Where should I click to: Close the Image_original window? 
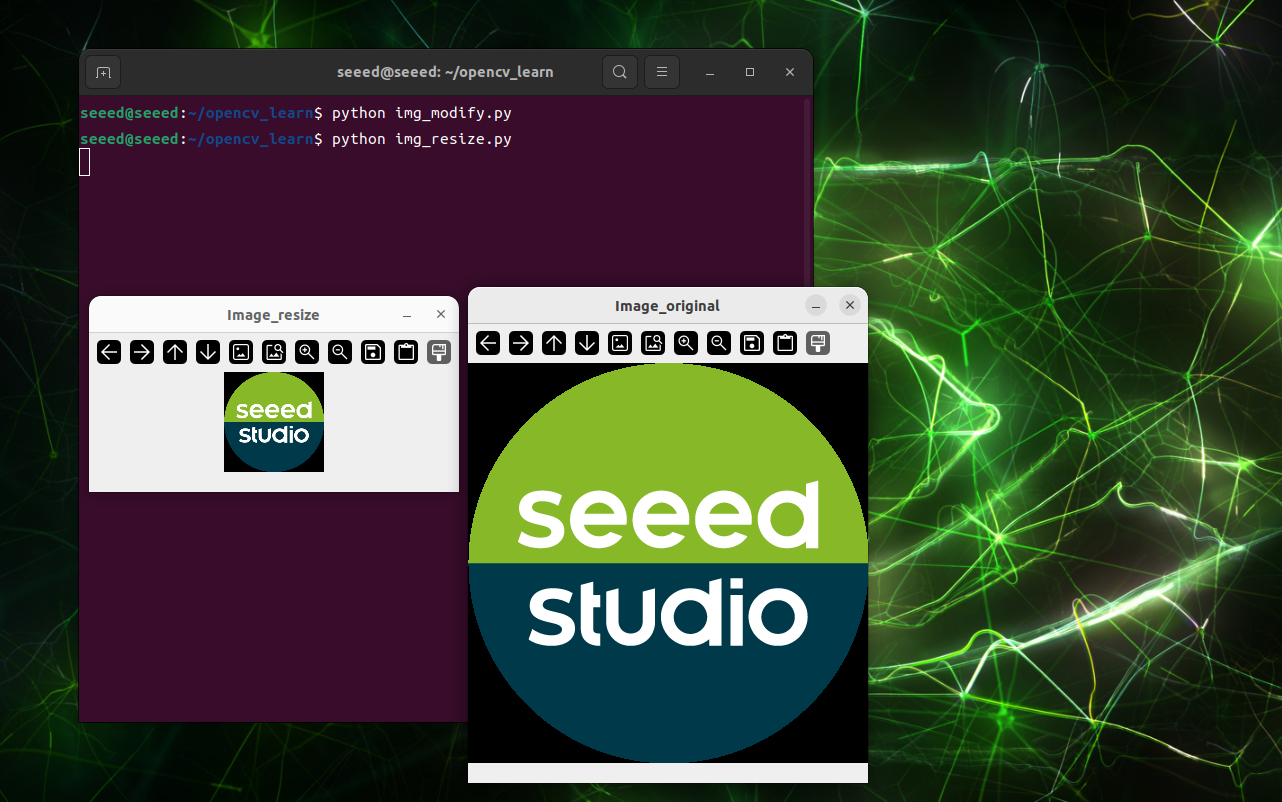850,305
